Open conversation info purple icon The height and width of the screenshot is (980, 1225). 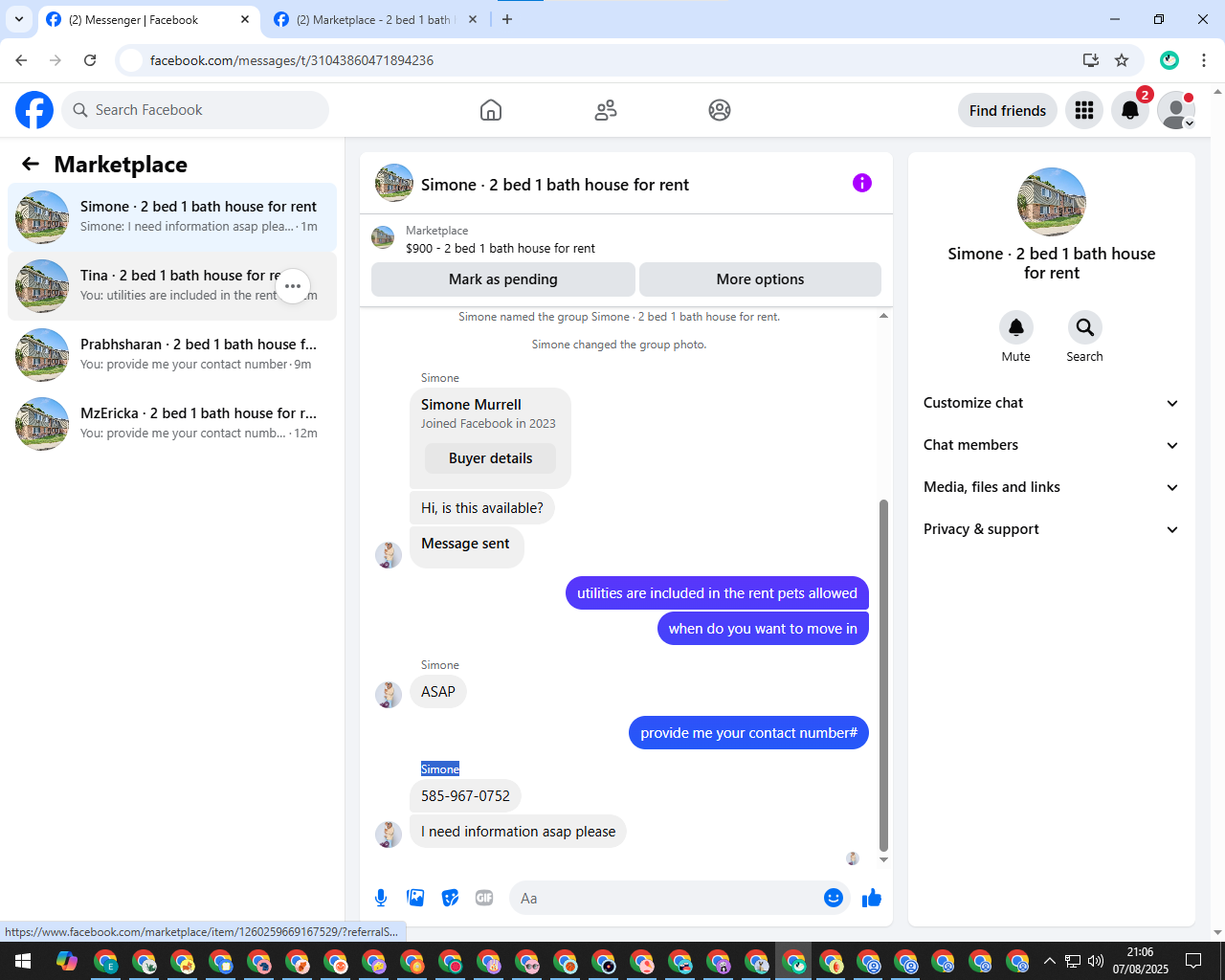click(862, 183)
